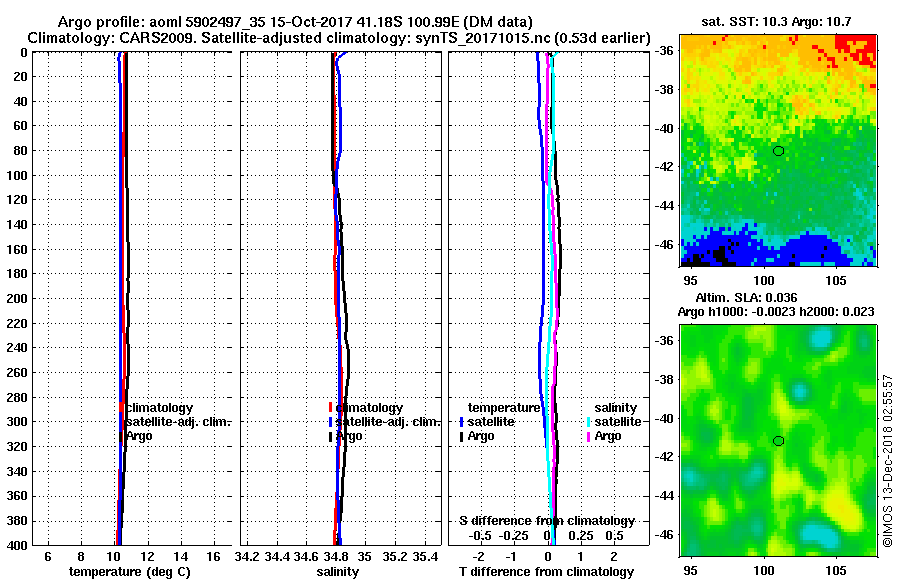
Task: Click the 200 depth tick label
Action: click(18, 299)
